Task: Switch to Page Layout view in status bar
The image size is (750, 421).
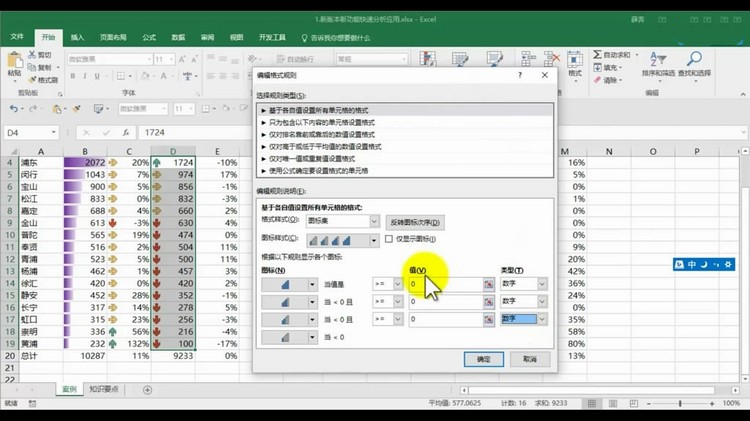Action: pyautogui.click(x=613, y=403)
